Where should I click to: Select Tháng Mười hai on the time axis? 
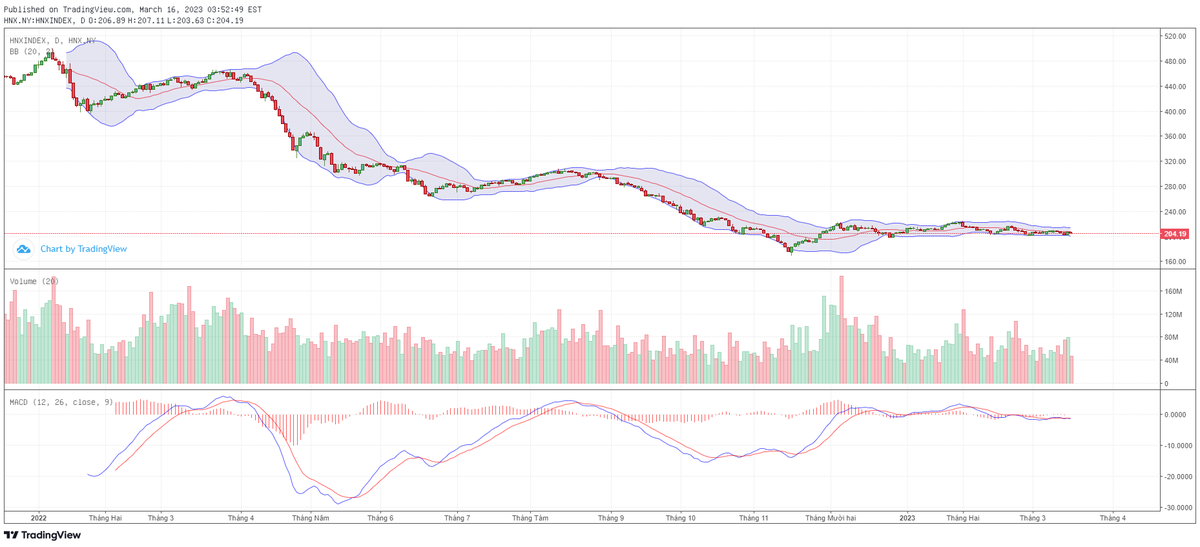tap(833, 518)
